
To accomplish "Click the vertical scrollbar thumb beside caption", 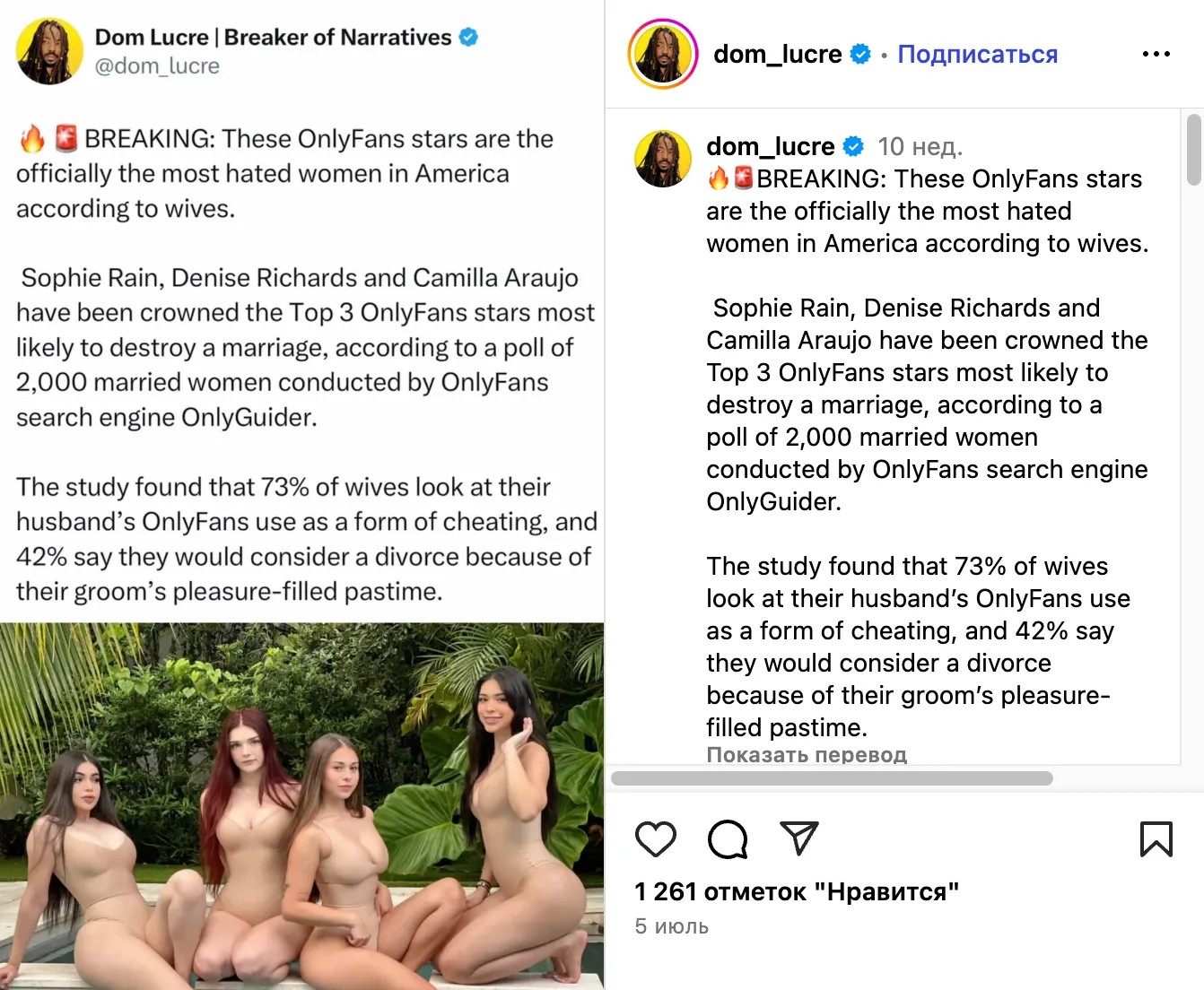I will click(1193, 150).
